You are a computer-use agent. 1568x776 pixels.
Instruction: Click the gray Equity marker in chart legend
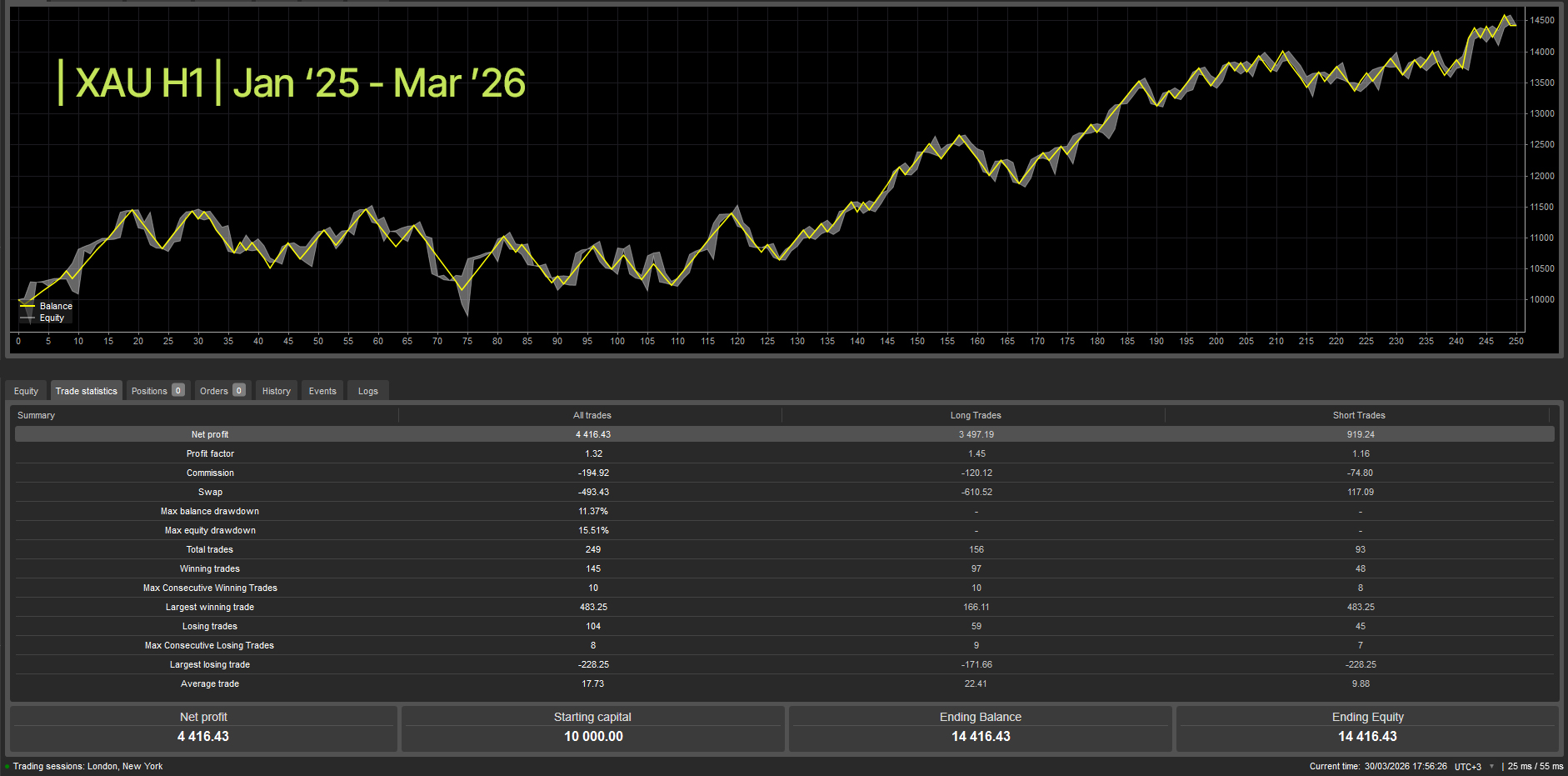pos(29,318)
